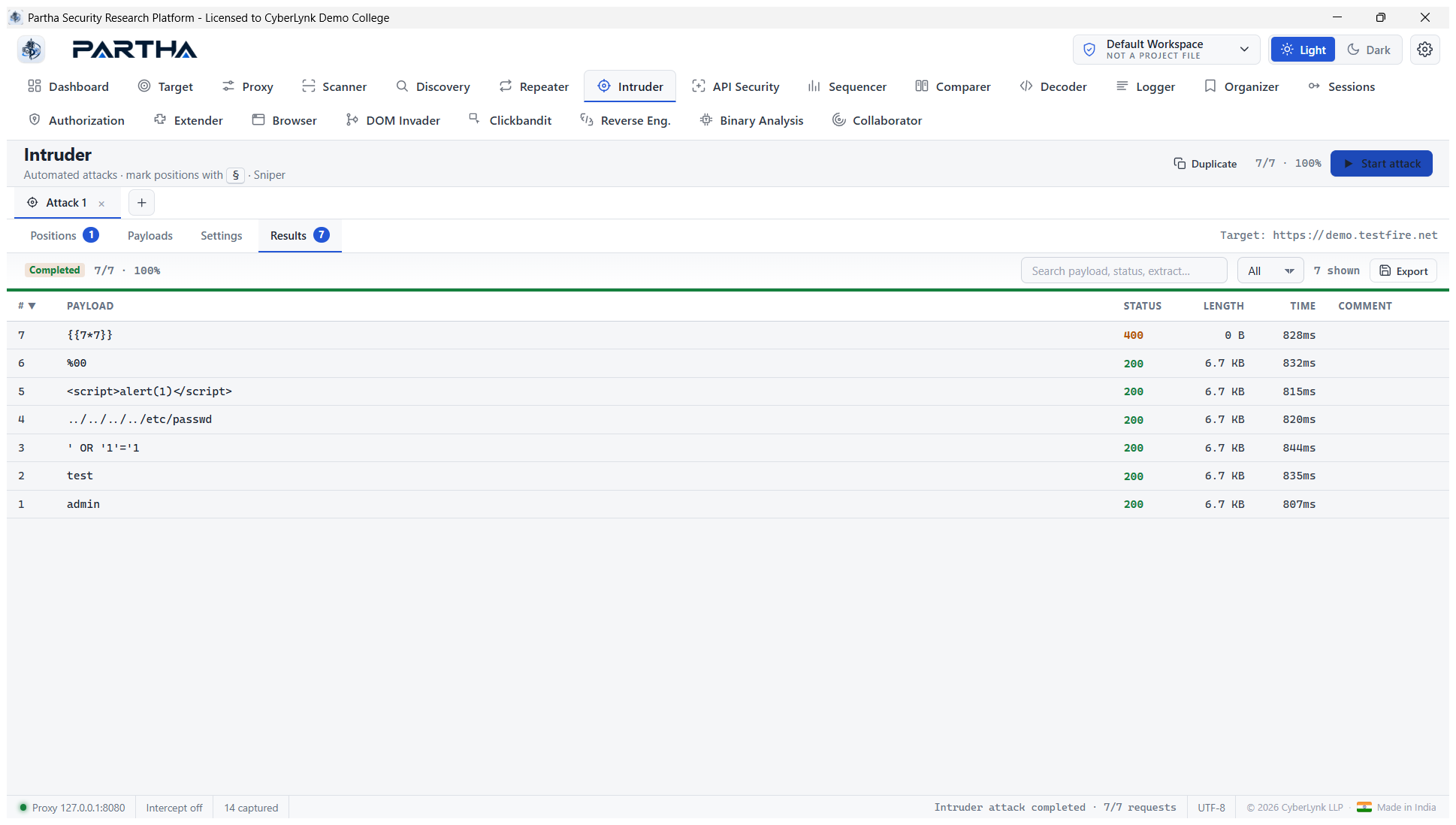Open the Authorization module

pyautogui.click(x=77, y=120)
